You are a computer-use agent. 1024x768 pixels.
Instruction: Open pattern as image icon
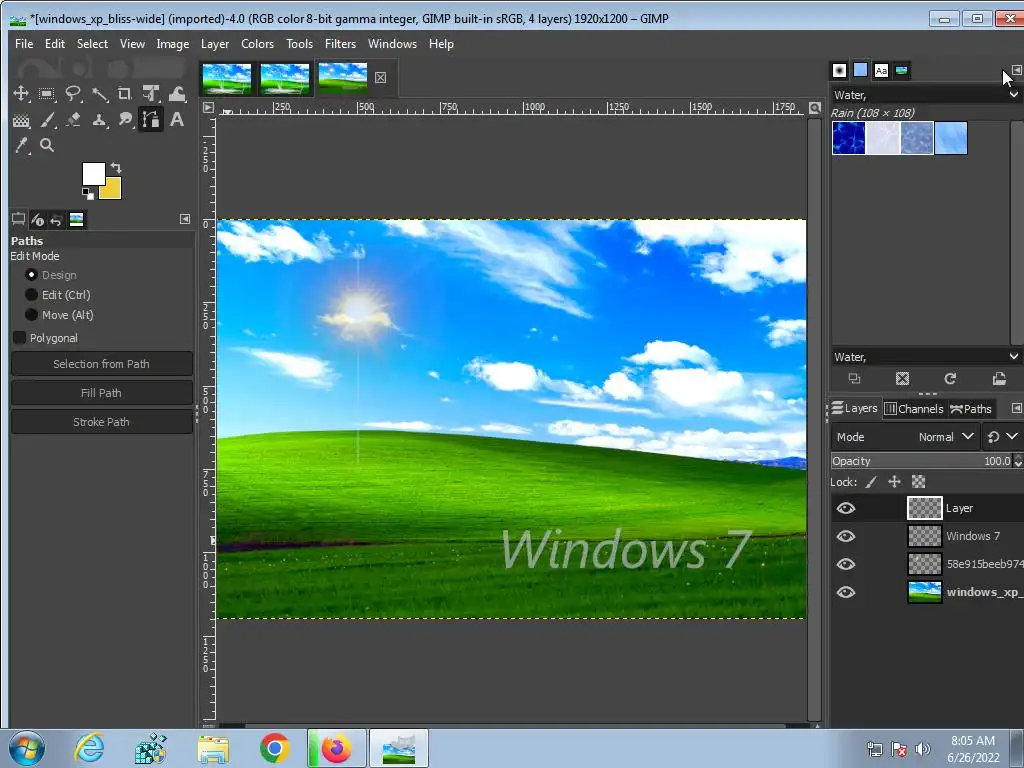[999, 379]
